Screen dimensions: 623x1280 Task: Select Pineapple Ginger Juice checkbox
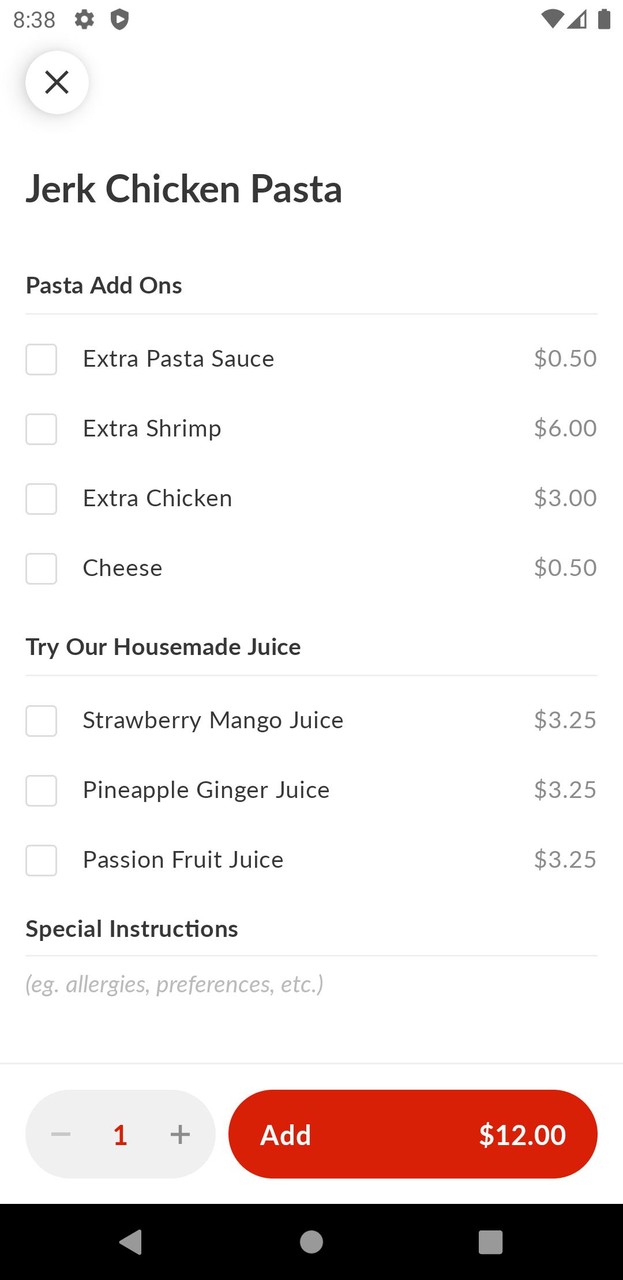tap(41, 790)
